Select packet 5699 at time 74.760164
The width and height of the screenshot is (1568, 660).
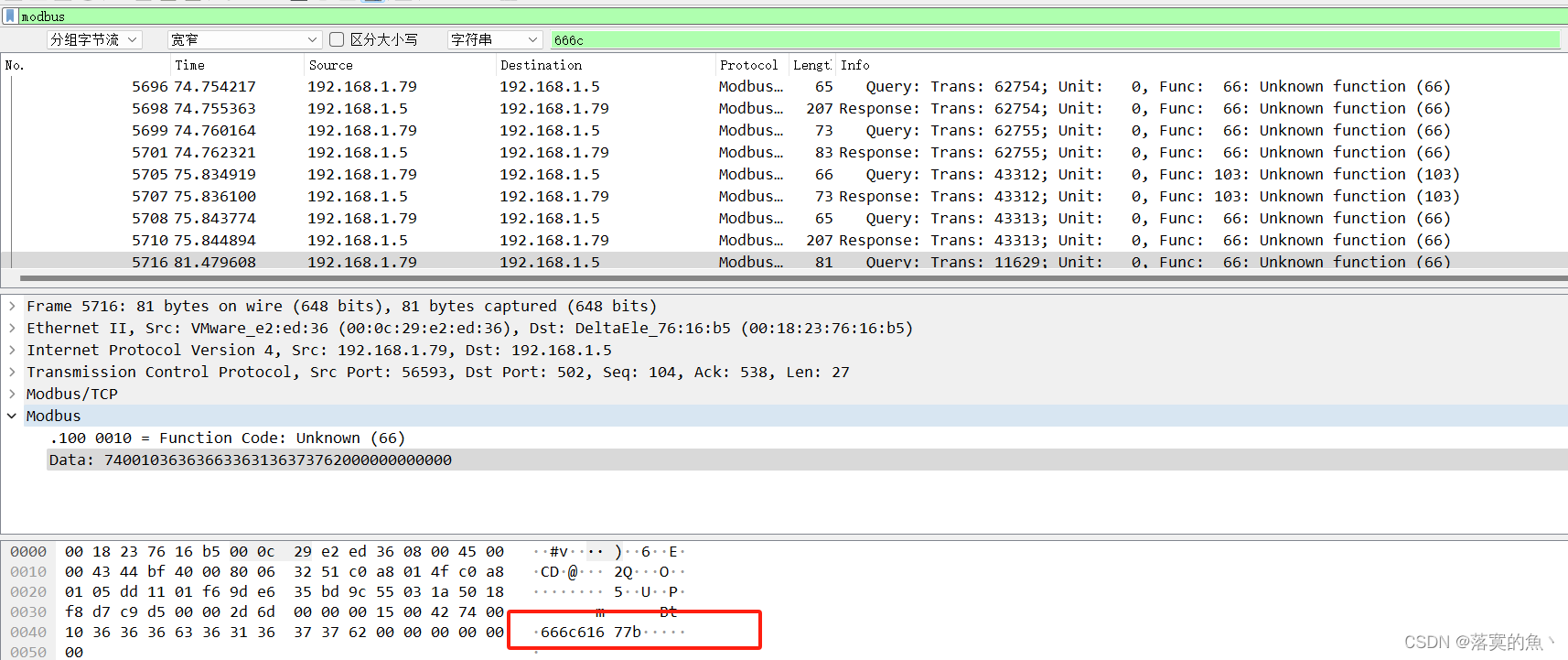pyautogui.click(x=784, y=130)
